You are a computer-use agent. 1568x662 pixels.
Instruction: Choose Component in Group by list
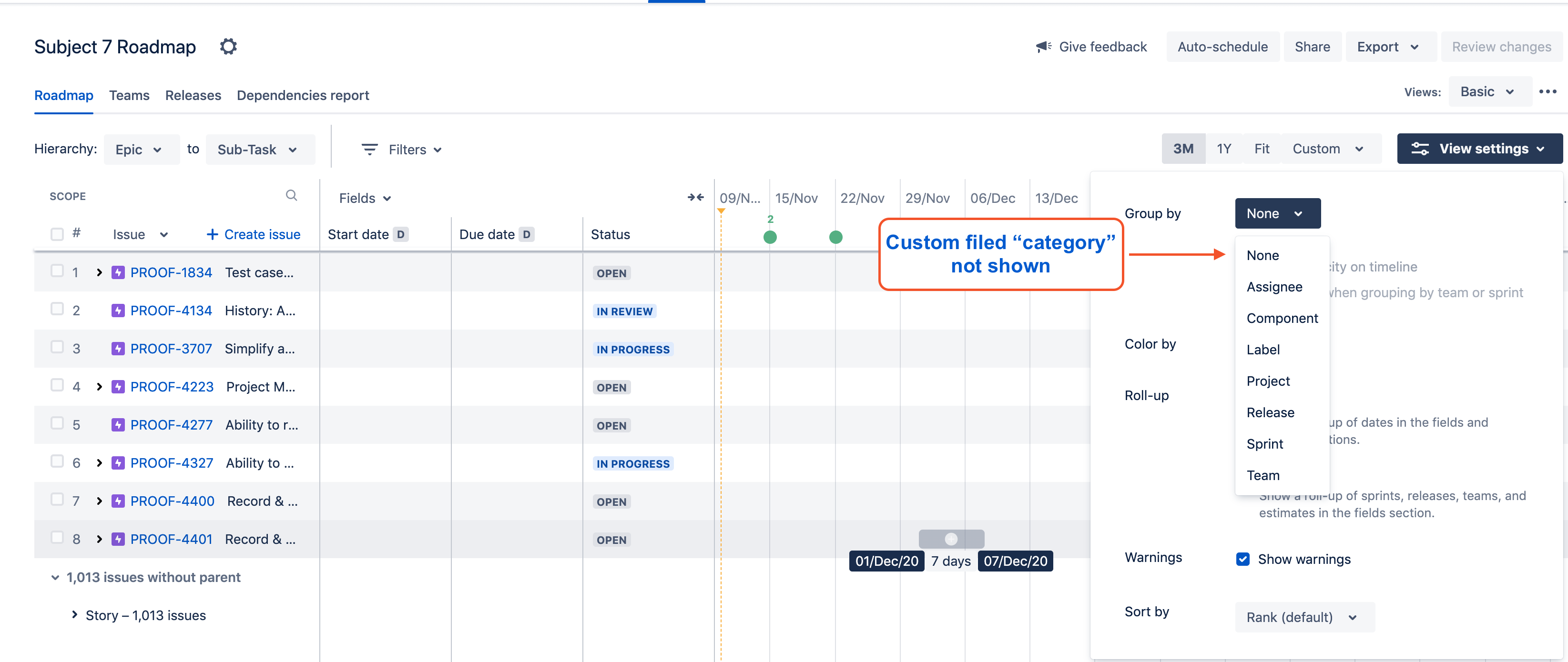click(1282, 318)
